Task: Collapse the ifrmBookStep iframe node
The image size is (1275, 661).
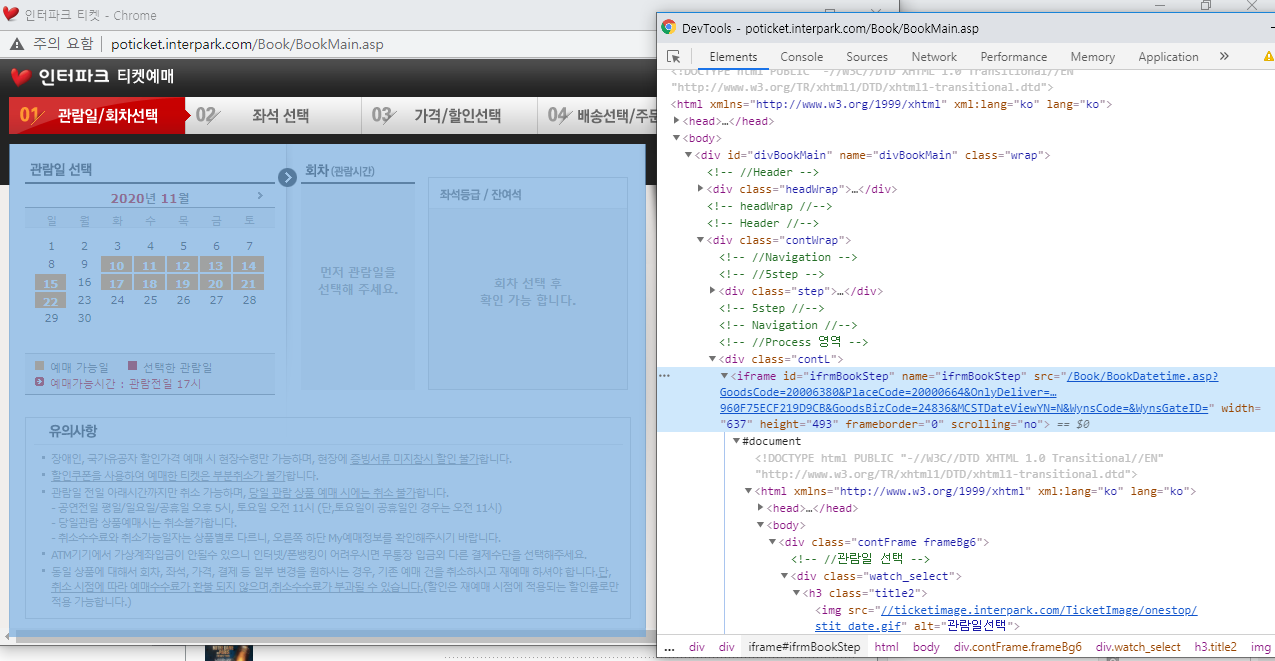Action: click(x=725, y=376)
